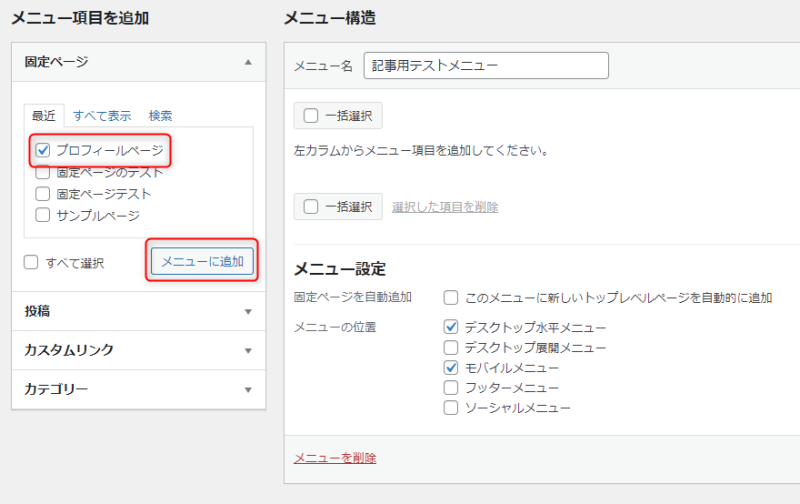Uncheck モバイルメニュー location

coord(451,367)
